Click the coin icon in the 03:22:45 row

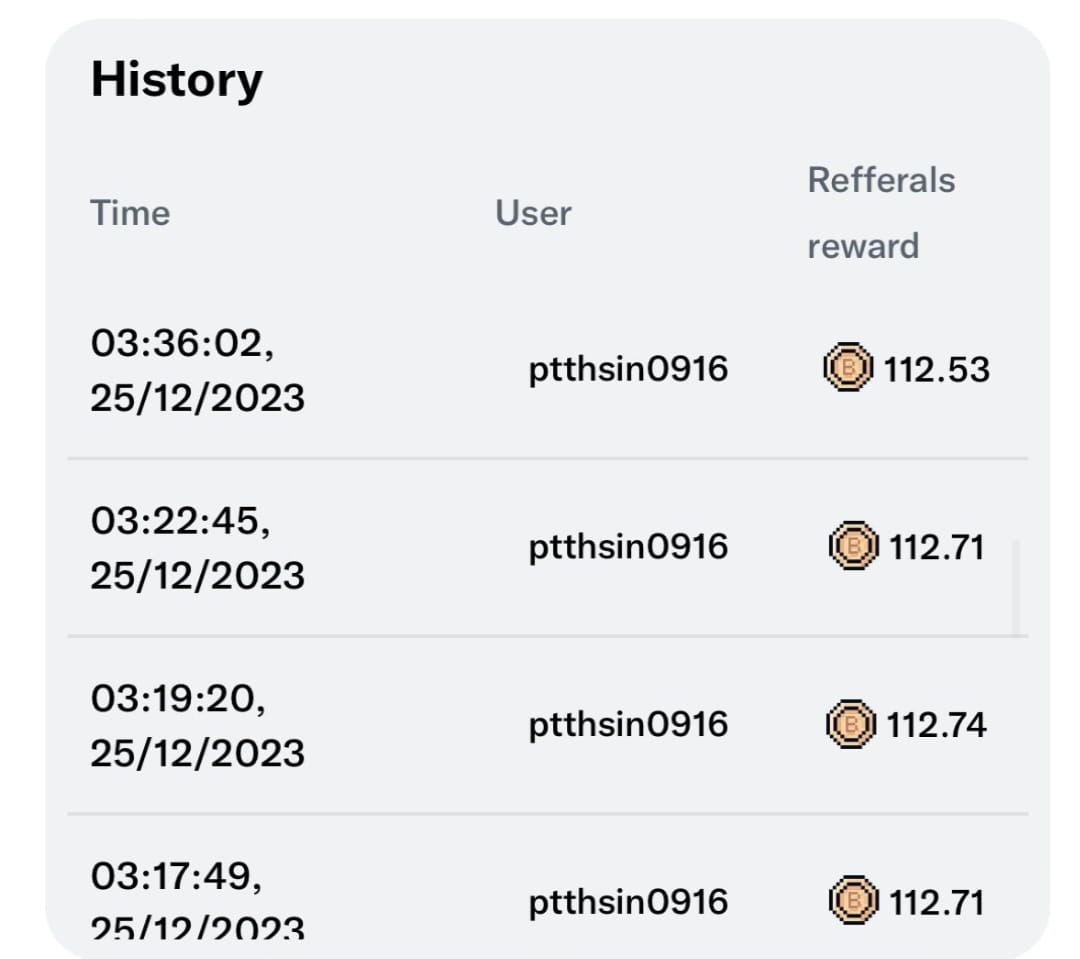853,546
